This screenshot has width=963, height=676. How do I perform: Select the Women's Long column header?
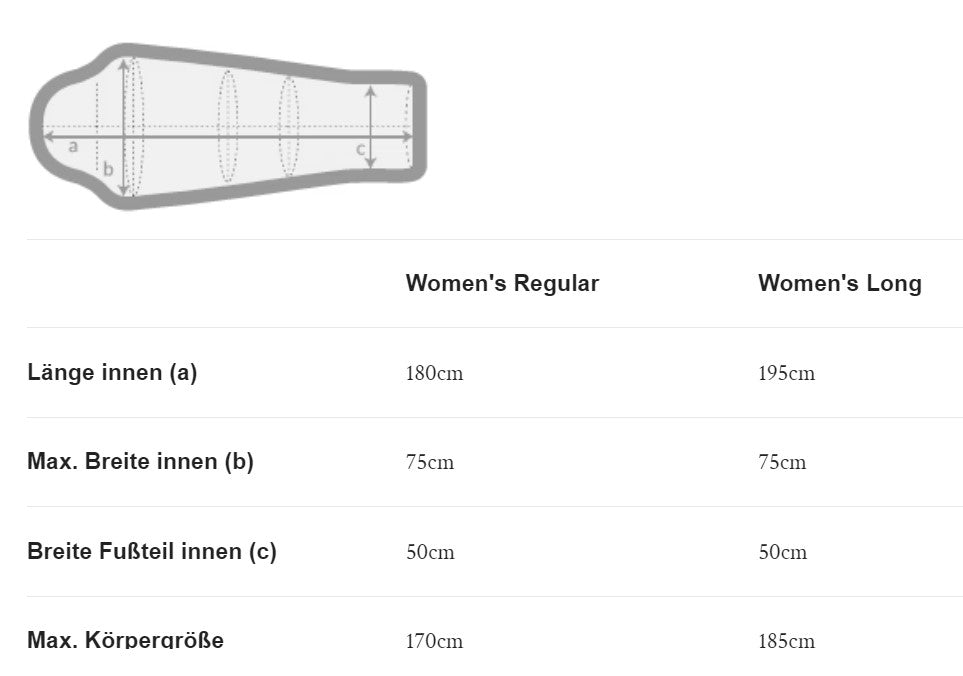(839, 283)
